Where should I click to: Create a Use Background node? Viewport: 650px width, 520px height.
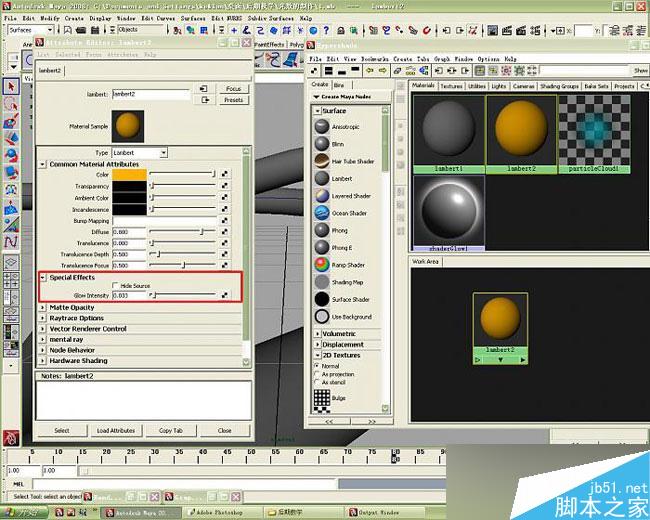click(343, 316)
